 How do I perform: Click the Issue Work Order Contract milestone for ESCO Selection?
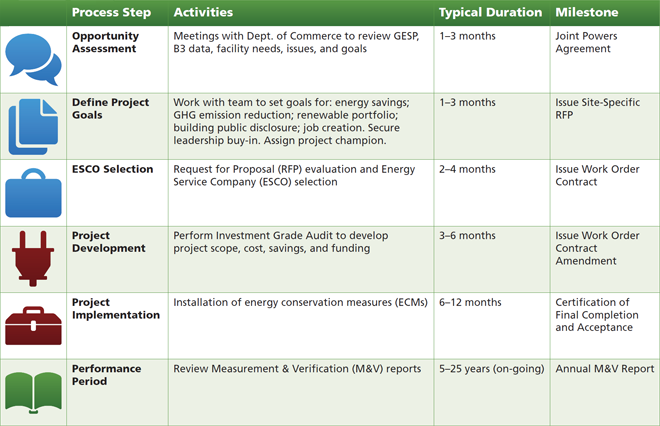click(x=597, y=176)
